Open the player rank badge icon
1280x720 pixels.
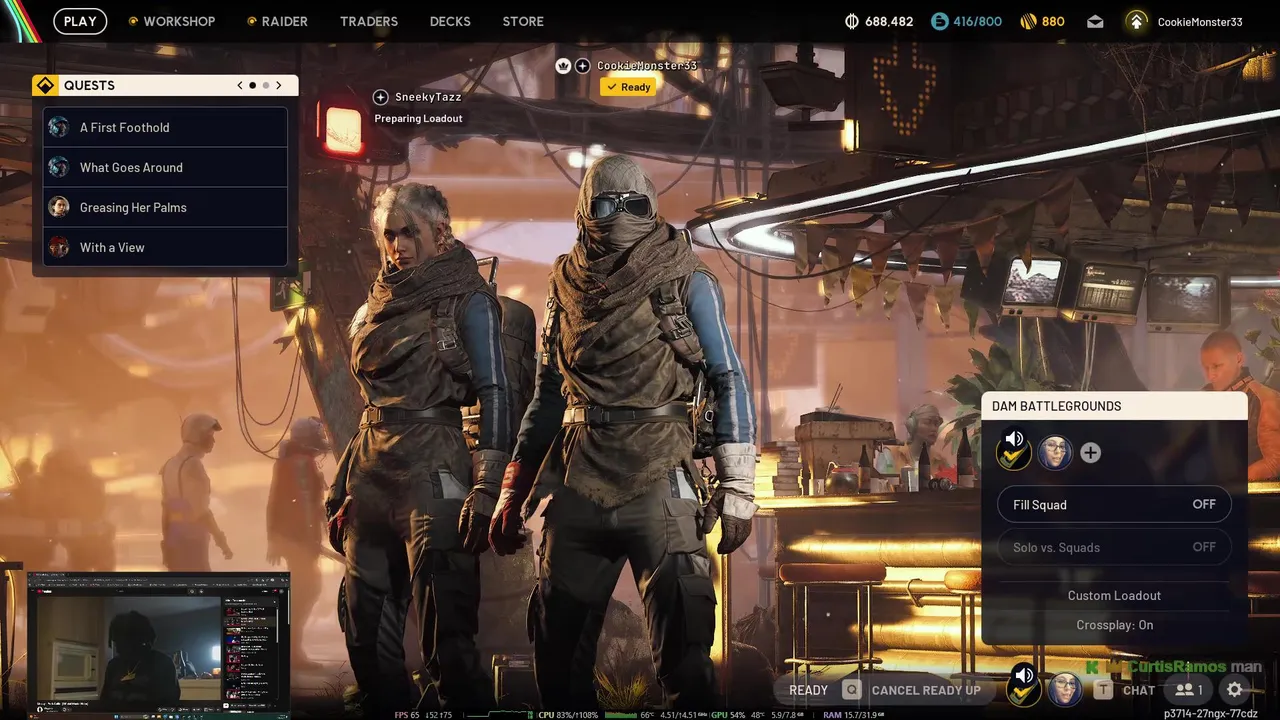coord(1136,21)
